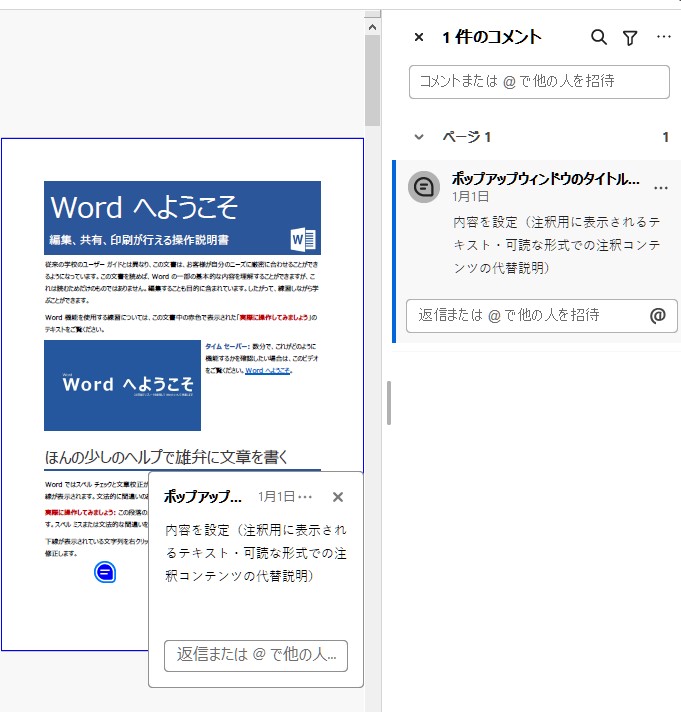The image size is (681, 712).
Task: Click the 1 件のコメント panel title
Action: (x=492, y=37)
